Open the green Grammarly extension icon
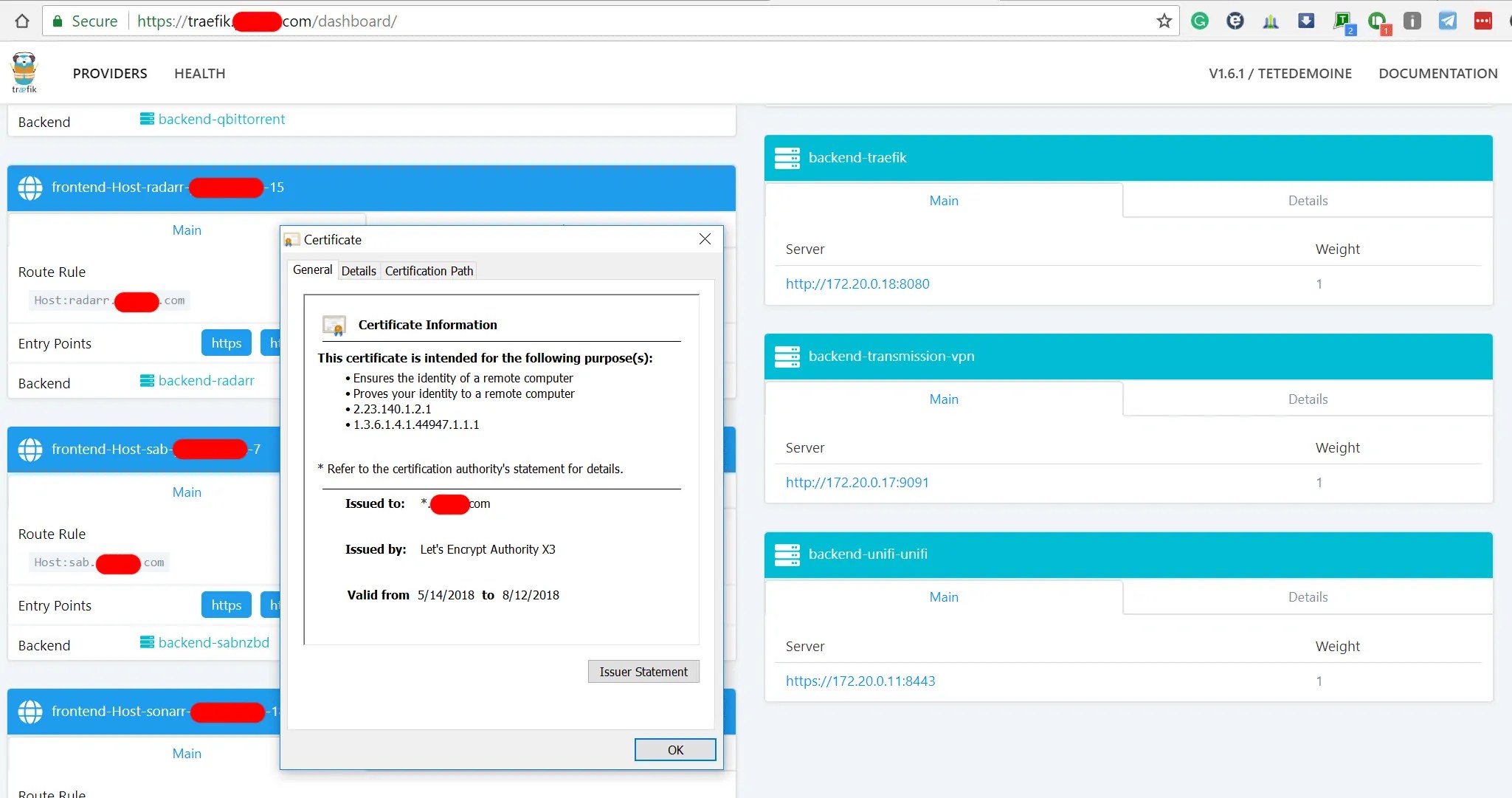Viewport: 1512px width, 798px height. pos(1200,21)
